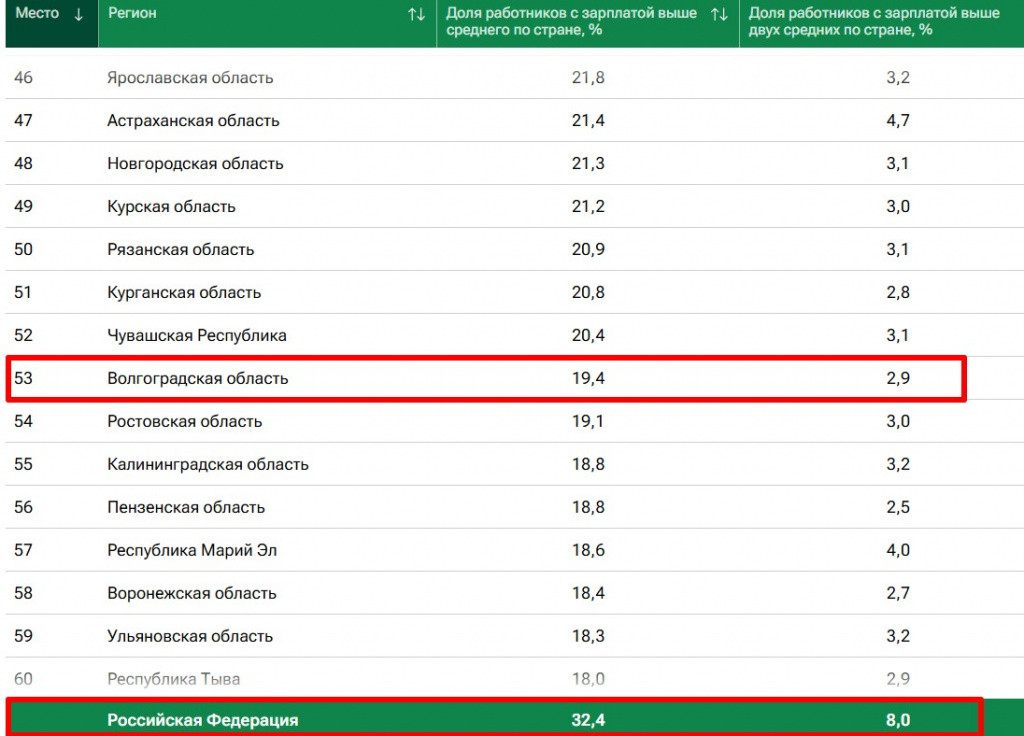Screen dimensions: 1024x736
Task: Click sort arrows for share above average salary
Action: (718, 14)
